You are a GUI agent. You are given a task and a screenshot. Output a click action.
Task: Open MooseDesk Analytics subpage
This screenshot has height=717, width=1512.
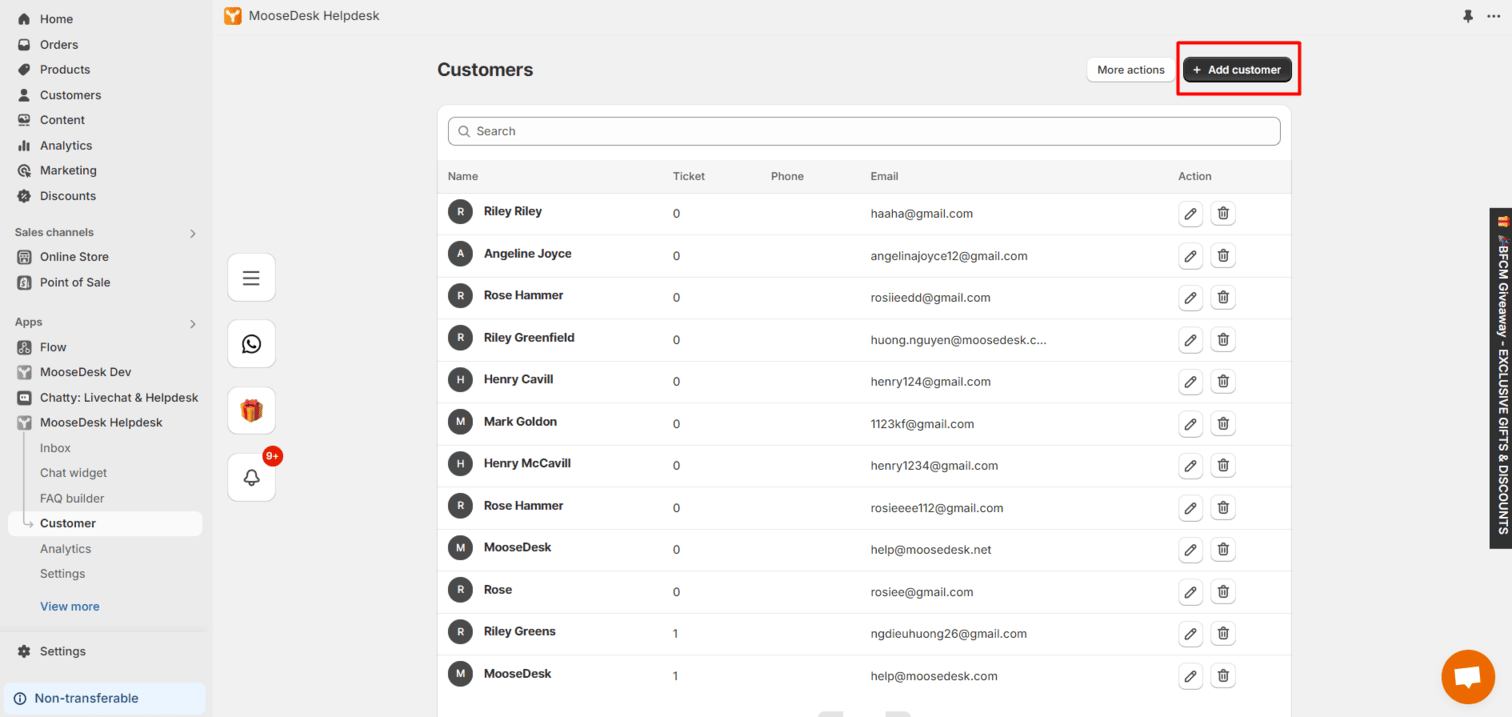[x=65, y=549]
